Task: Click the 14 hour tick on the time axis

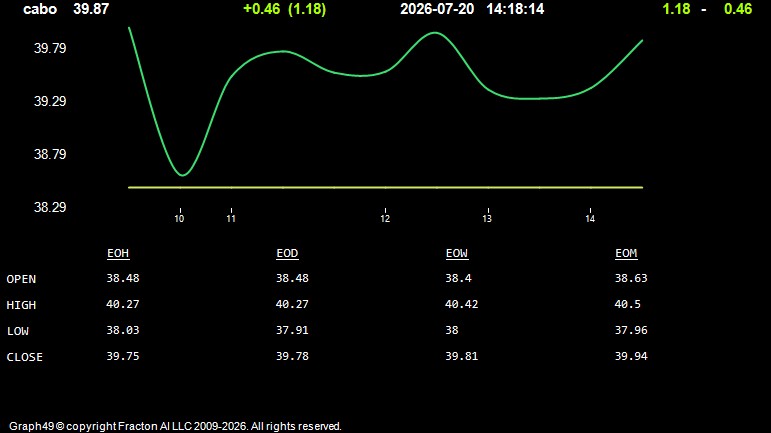Action: 590,218
